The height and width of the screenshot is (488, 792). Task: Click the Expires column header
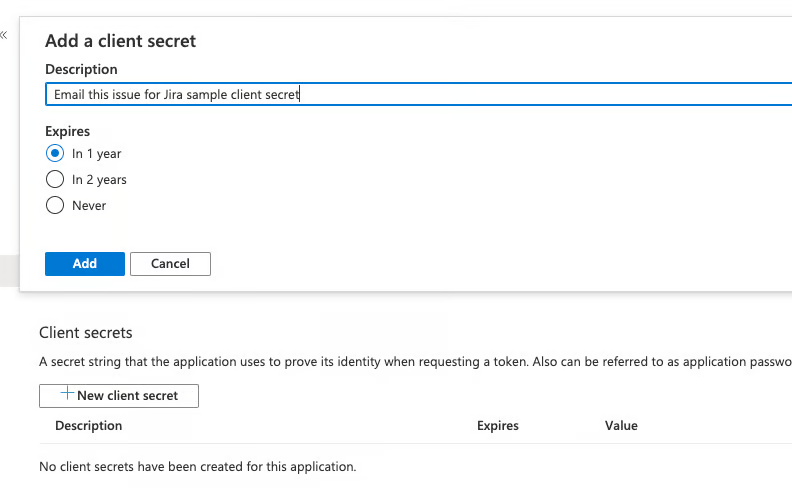498,426
